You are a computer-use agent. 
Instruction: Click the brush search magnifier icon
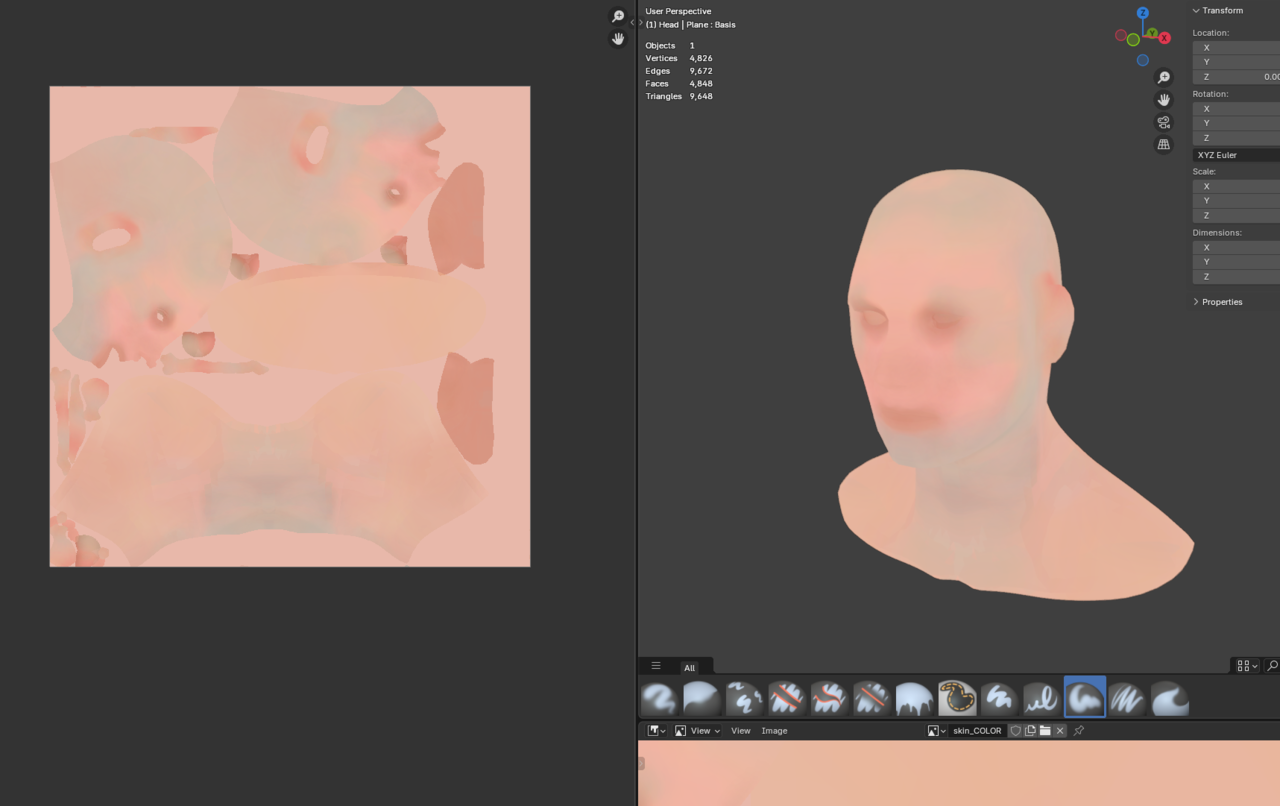(x=1272, y=666)
